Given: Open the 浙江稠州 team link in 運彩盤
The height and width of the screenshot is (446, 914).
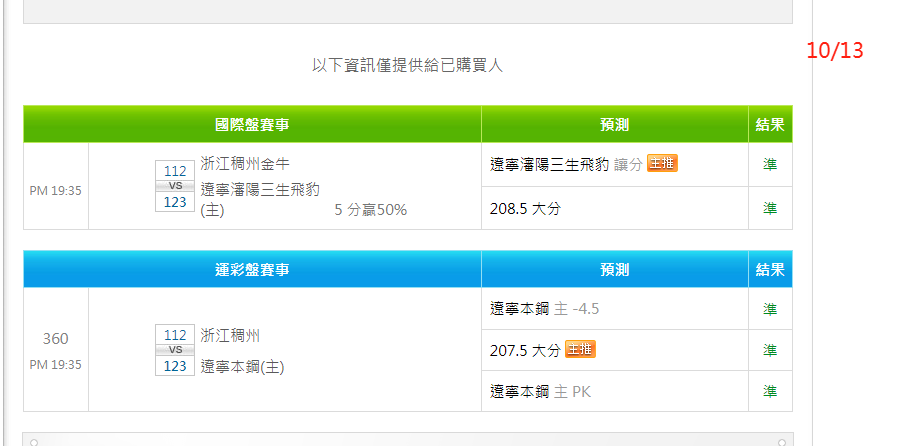Looking at the screenshot, I should click(230, 335).
